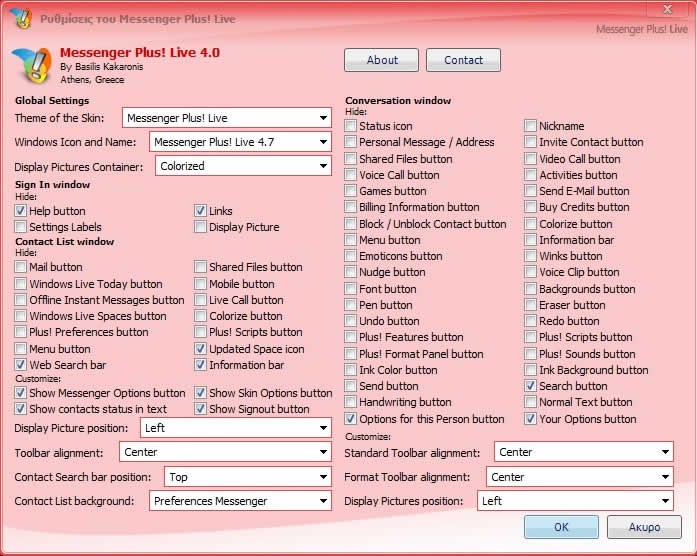Enable Send E-Mail button checkbox

(x=530, y=191)
